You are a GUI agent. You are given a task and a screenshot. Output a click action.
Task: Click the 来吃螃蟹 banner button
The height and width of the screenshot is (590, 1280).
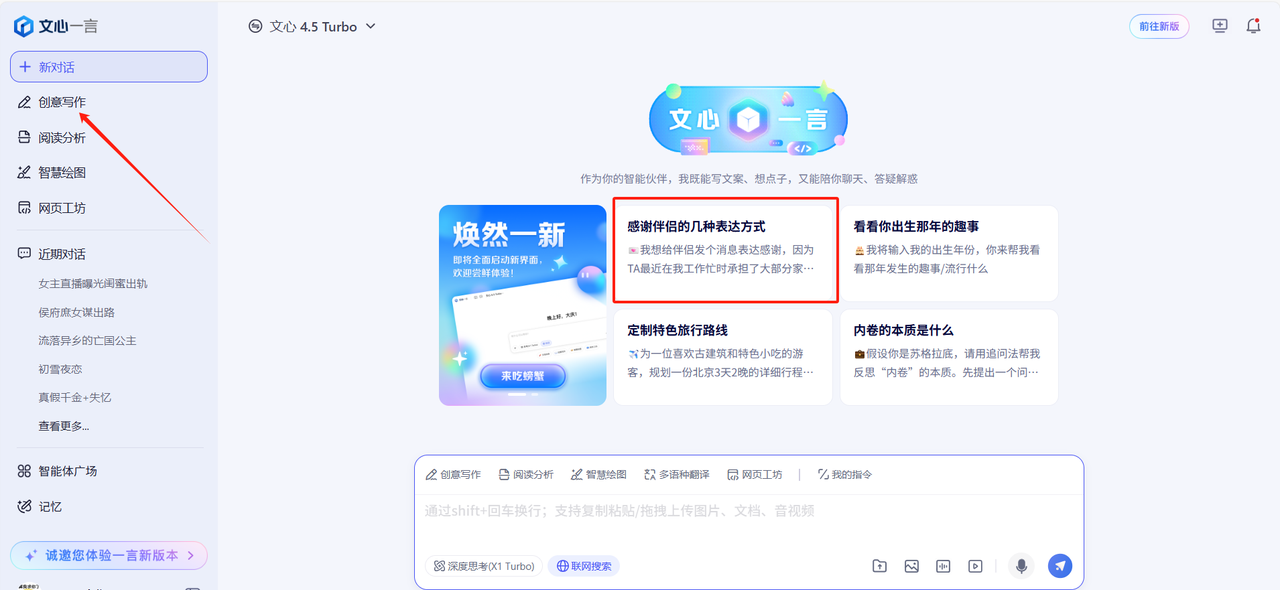pyautogui.click(x=522, y=376)
